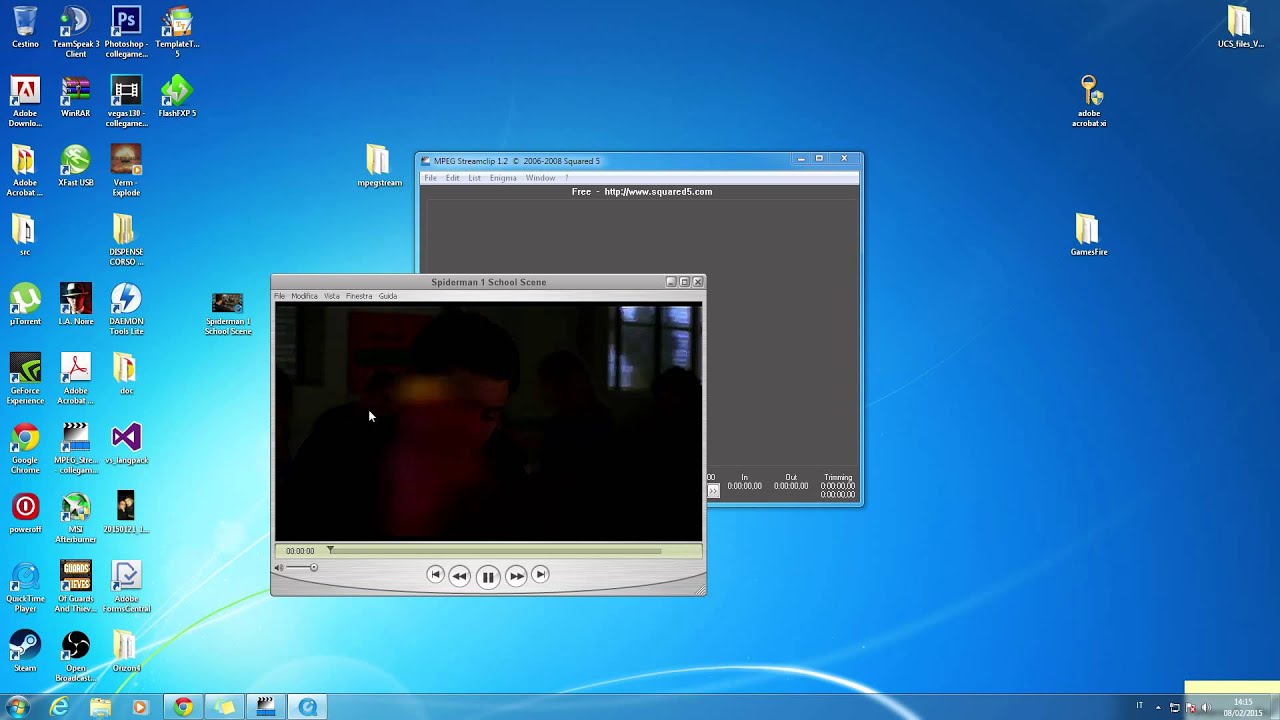Select the doc folder on desktop

pos(126,374)
